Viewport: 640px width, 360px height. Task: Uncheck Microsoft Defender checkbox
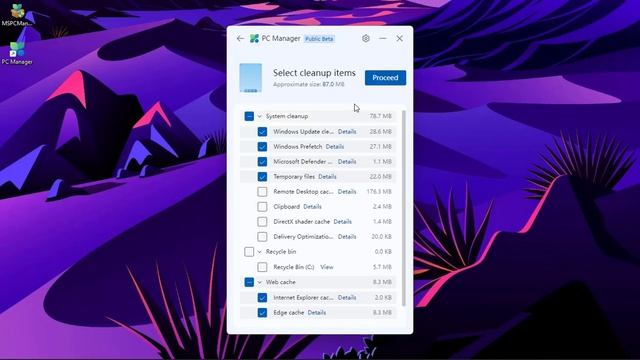pyautogui.click(x=262, y=162)
